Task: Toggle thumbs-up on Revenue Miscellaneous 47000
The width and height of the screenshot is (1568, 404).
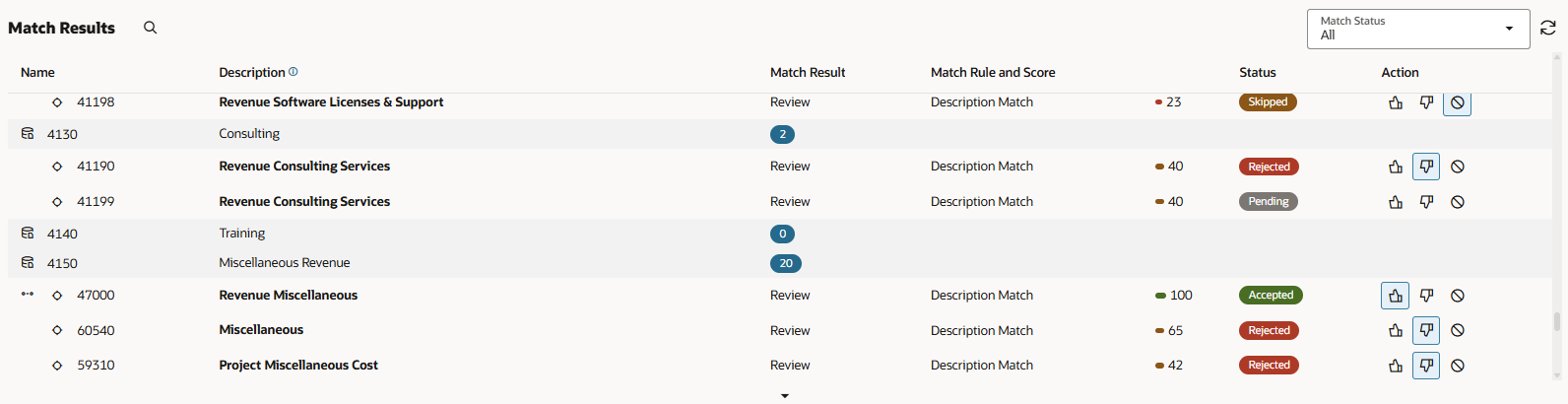Action: coord(1396,296)
